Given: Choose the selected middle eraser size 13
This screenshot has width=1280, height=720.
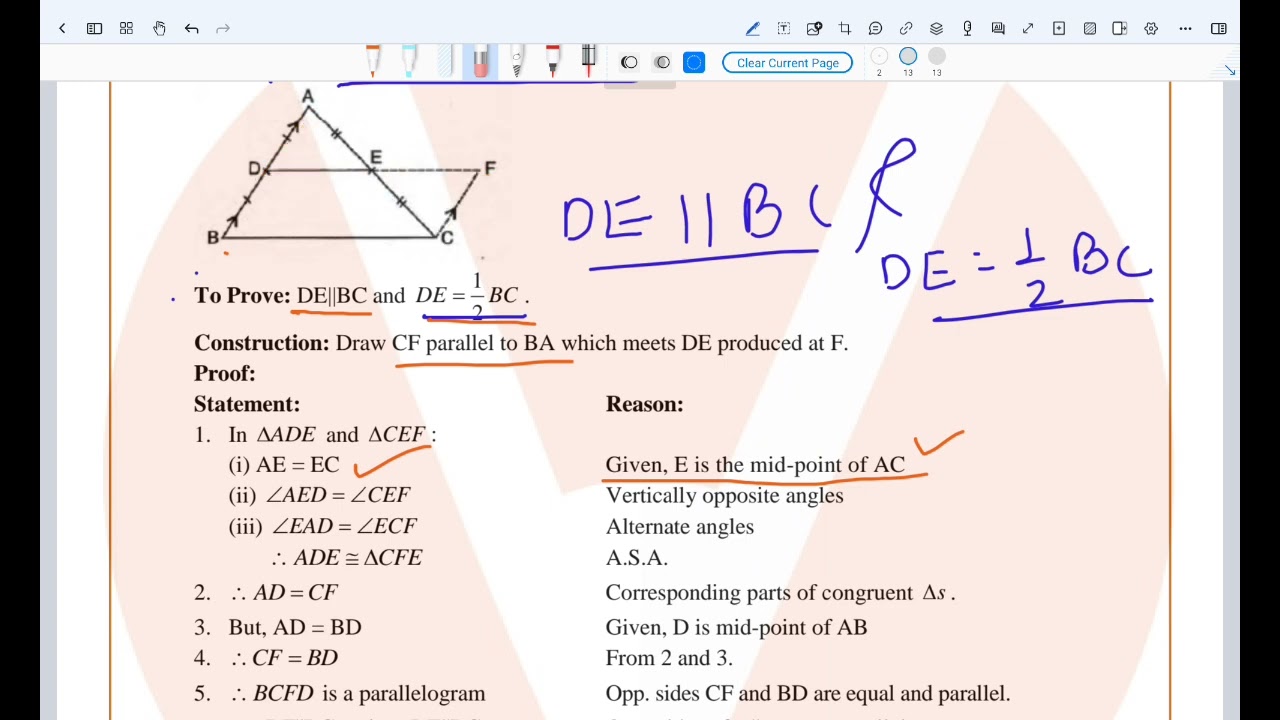Looking at the screenshot, I should (908, 57).
